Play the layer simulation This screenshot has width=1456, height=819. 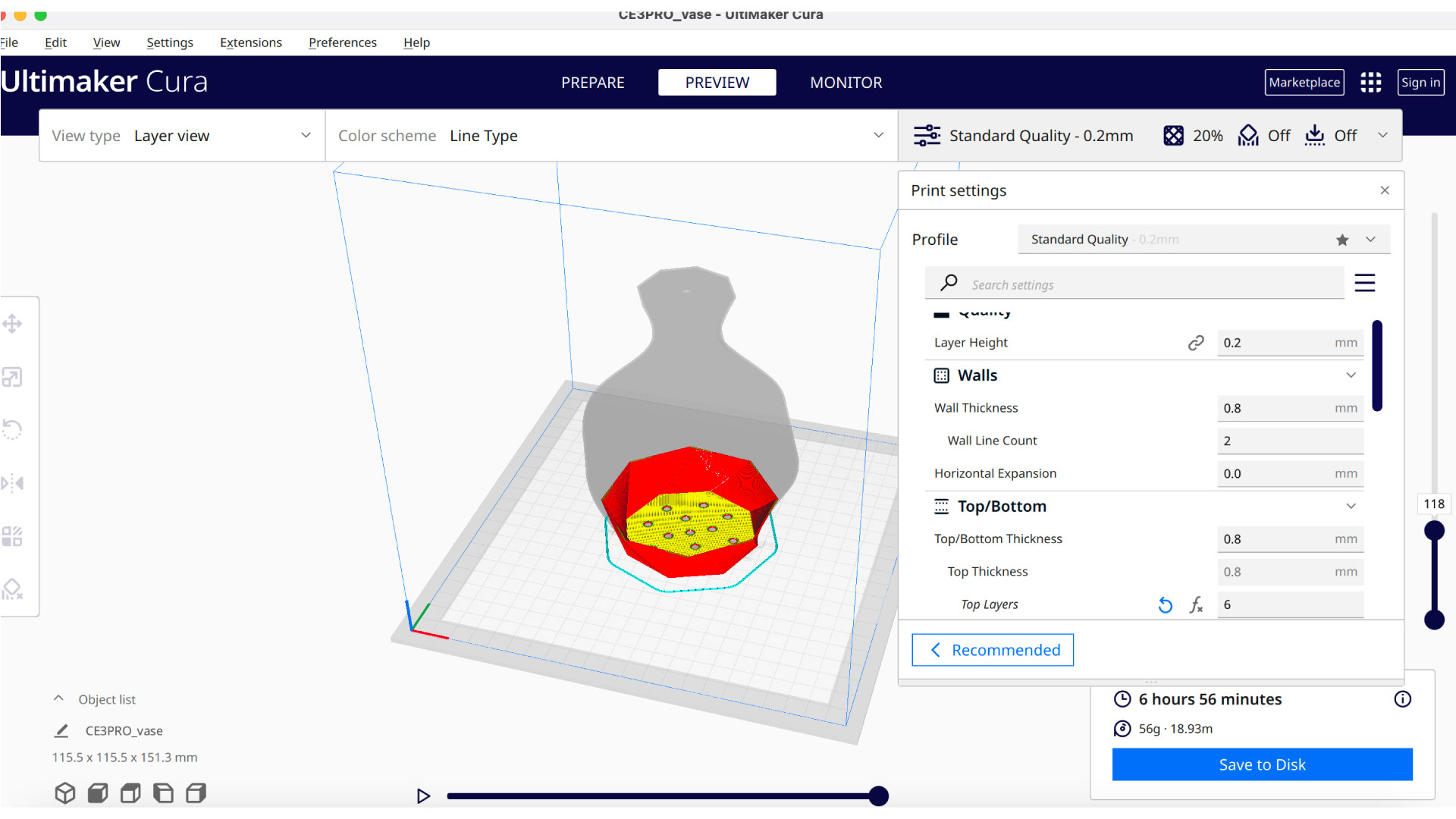423,795
